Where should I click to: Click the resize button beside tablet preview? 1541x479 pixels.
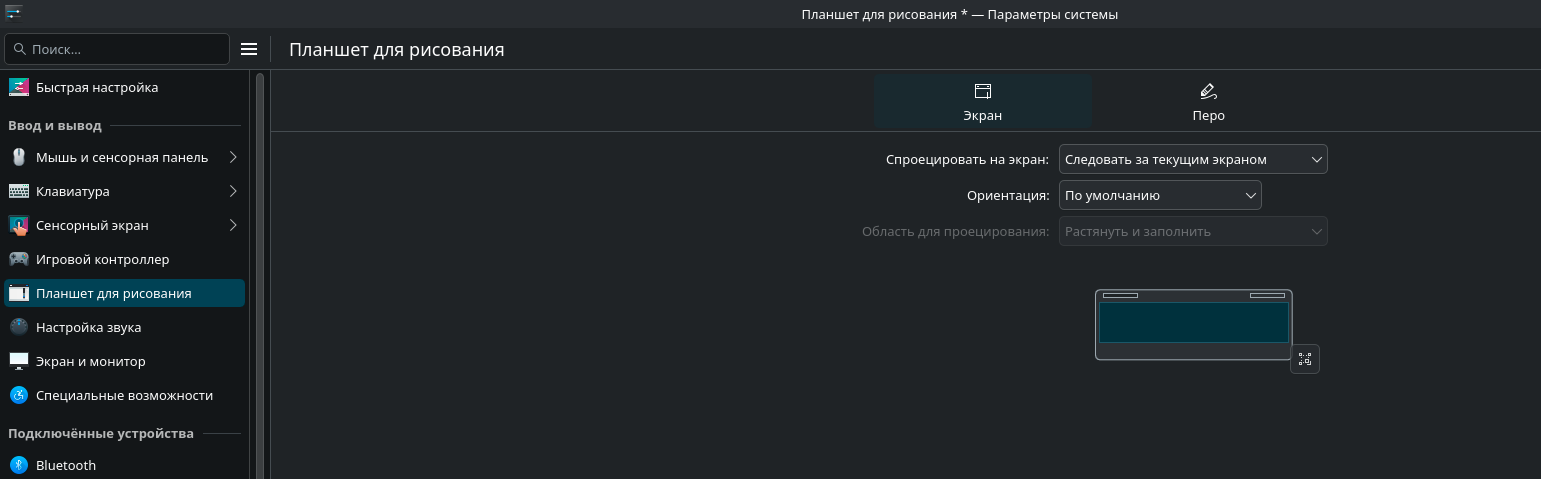[x=1305, y=359]
